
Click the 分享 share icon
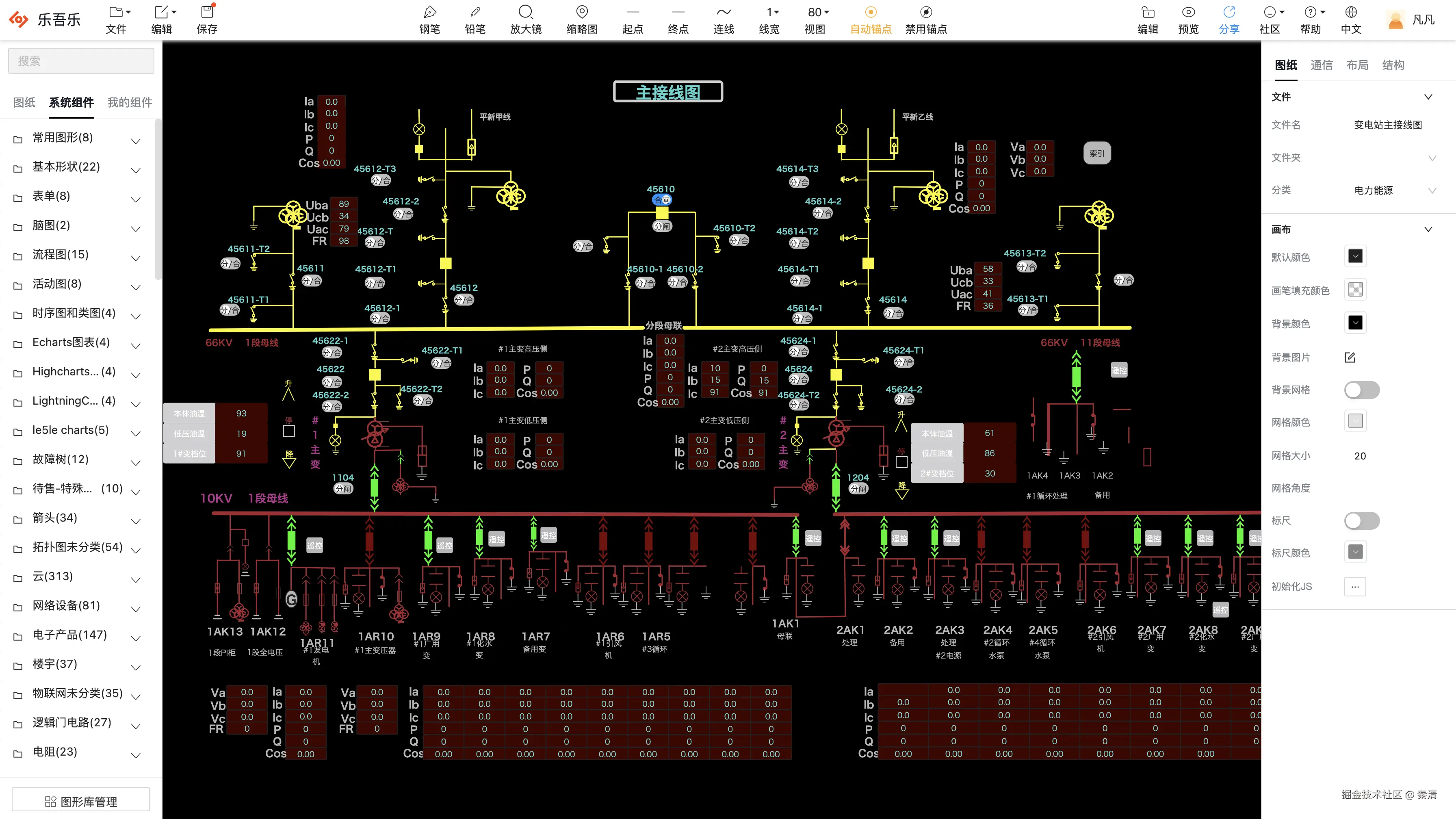(1229, 13)
